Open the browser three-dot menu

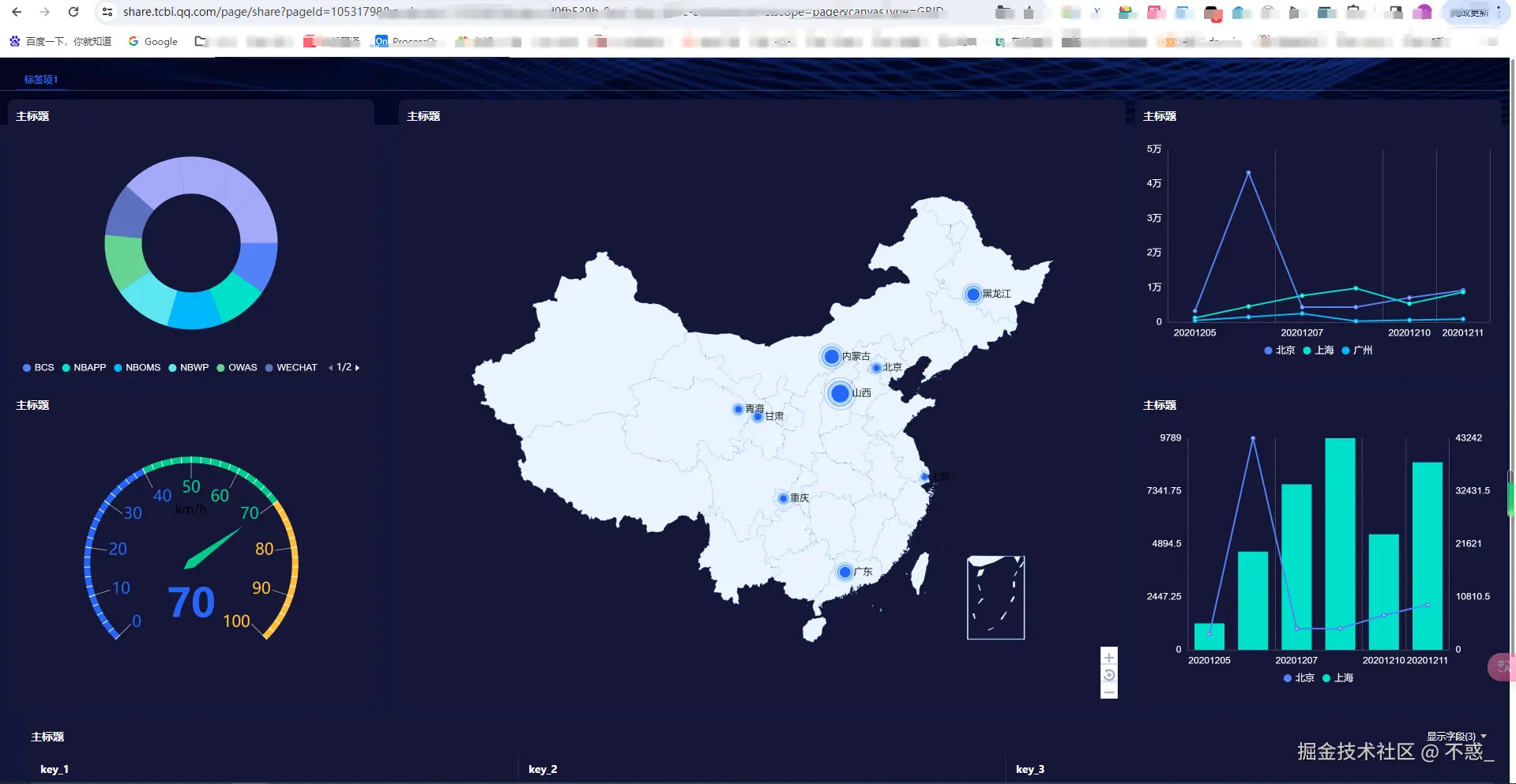coord(1499,12)
